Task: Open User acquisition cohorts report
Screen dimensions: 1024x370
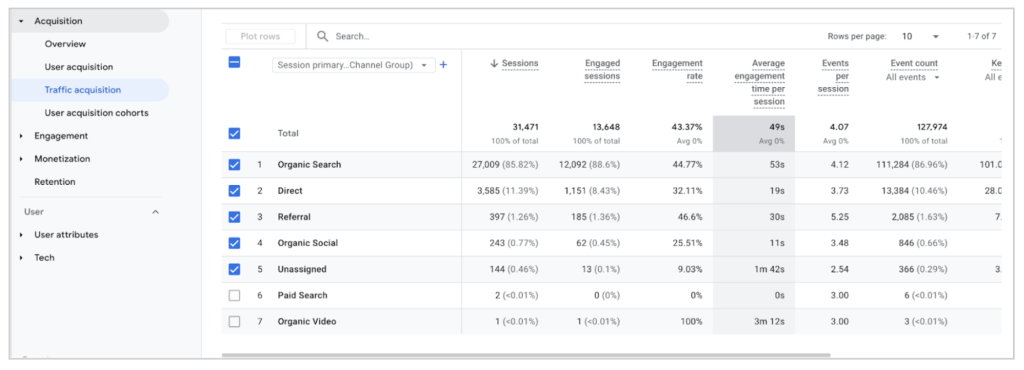Action: tap(97, 113)
